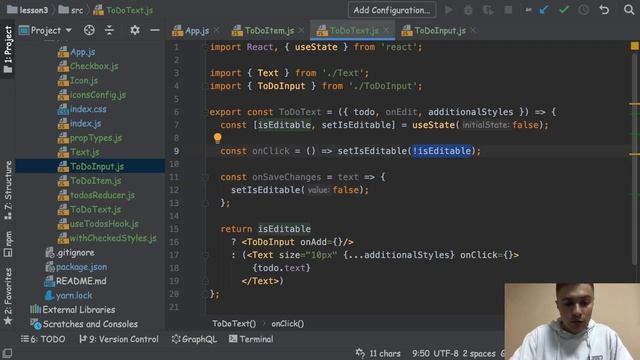Click the Scroll from Source target icon

pyautogui.click(x=89, y=30)
